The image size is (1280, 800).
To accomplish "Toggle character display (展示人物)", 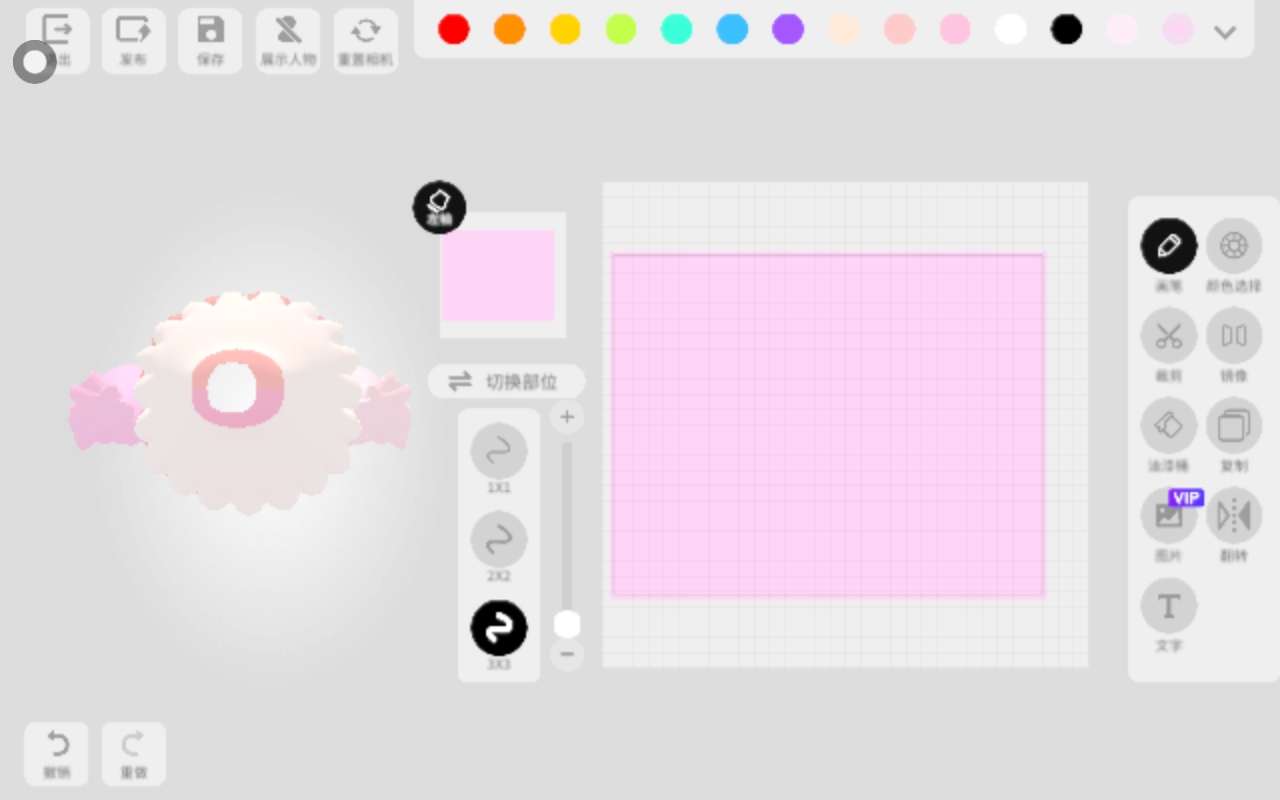I will (x=288, y=40).
